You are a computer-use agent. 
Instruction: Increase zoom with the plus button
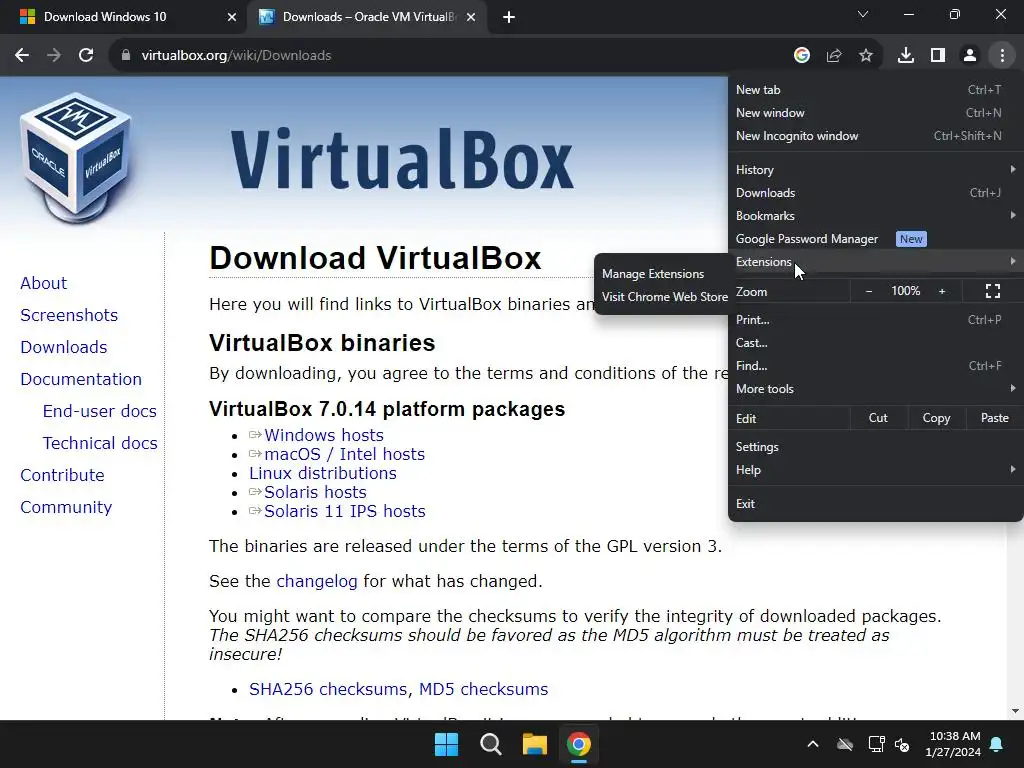coord(942,291)
